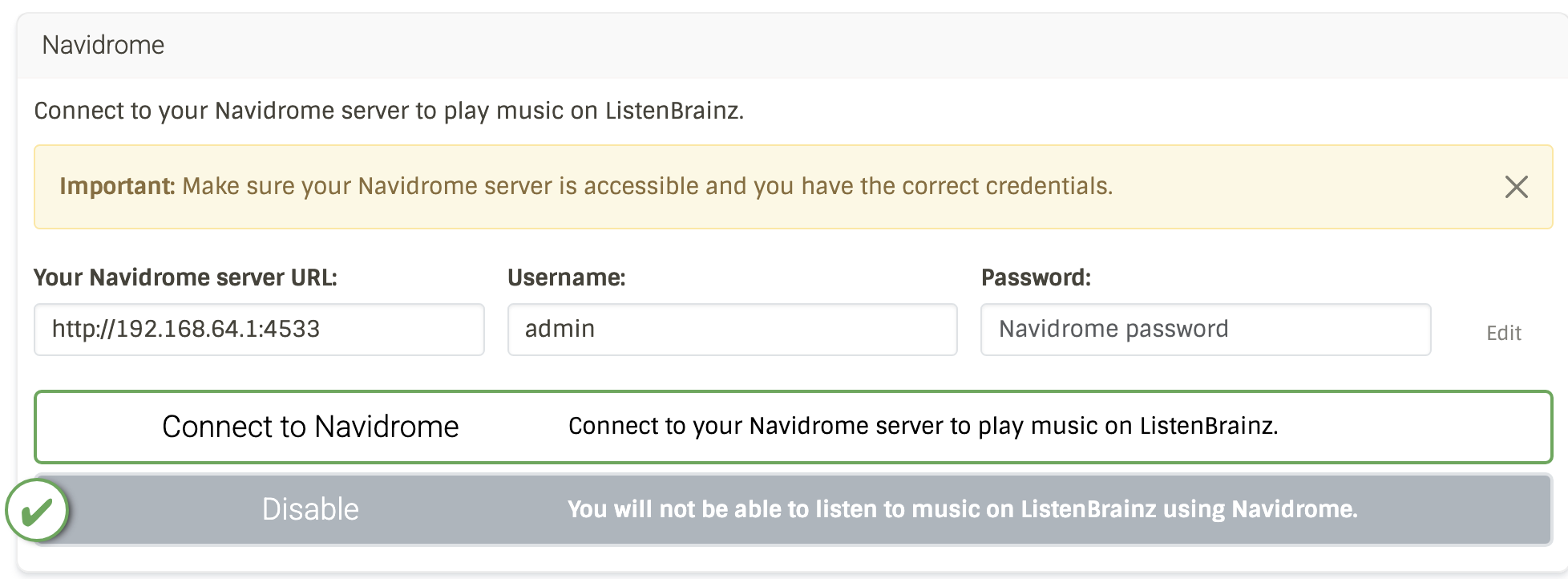The height and width of the screenshot is (579, 1568).
Task: Click the "Your Navidrome server URL:" label
Action: tap(185, 277)
